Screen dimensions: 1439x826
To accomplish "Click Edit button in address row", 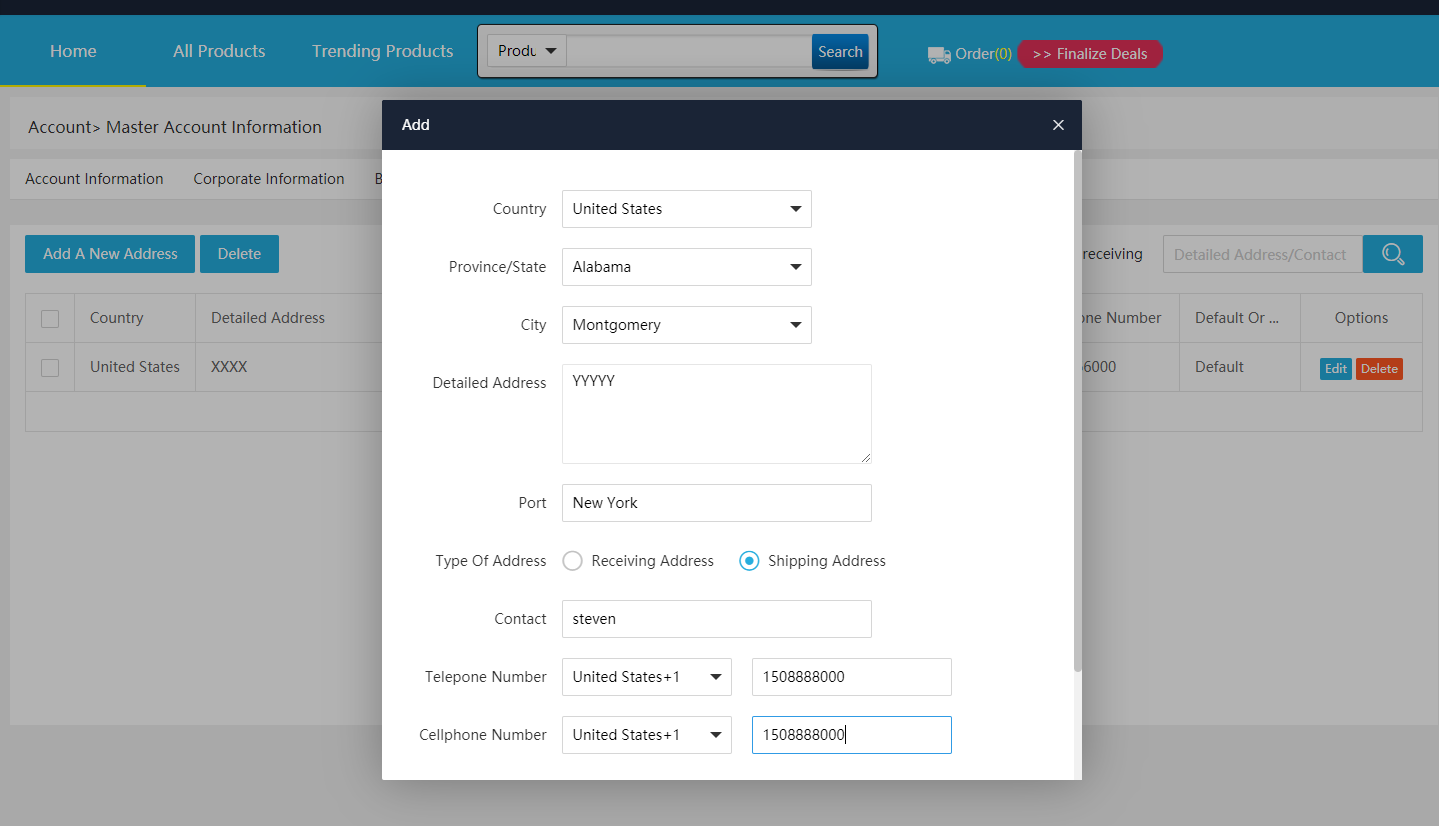I will tap(1336, 369).
